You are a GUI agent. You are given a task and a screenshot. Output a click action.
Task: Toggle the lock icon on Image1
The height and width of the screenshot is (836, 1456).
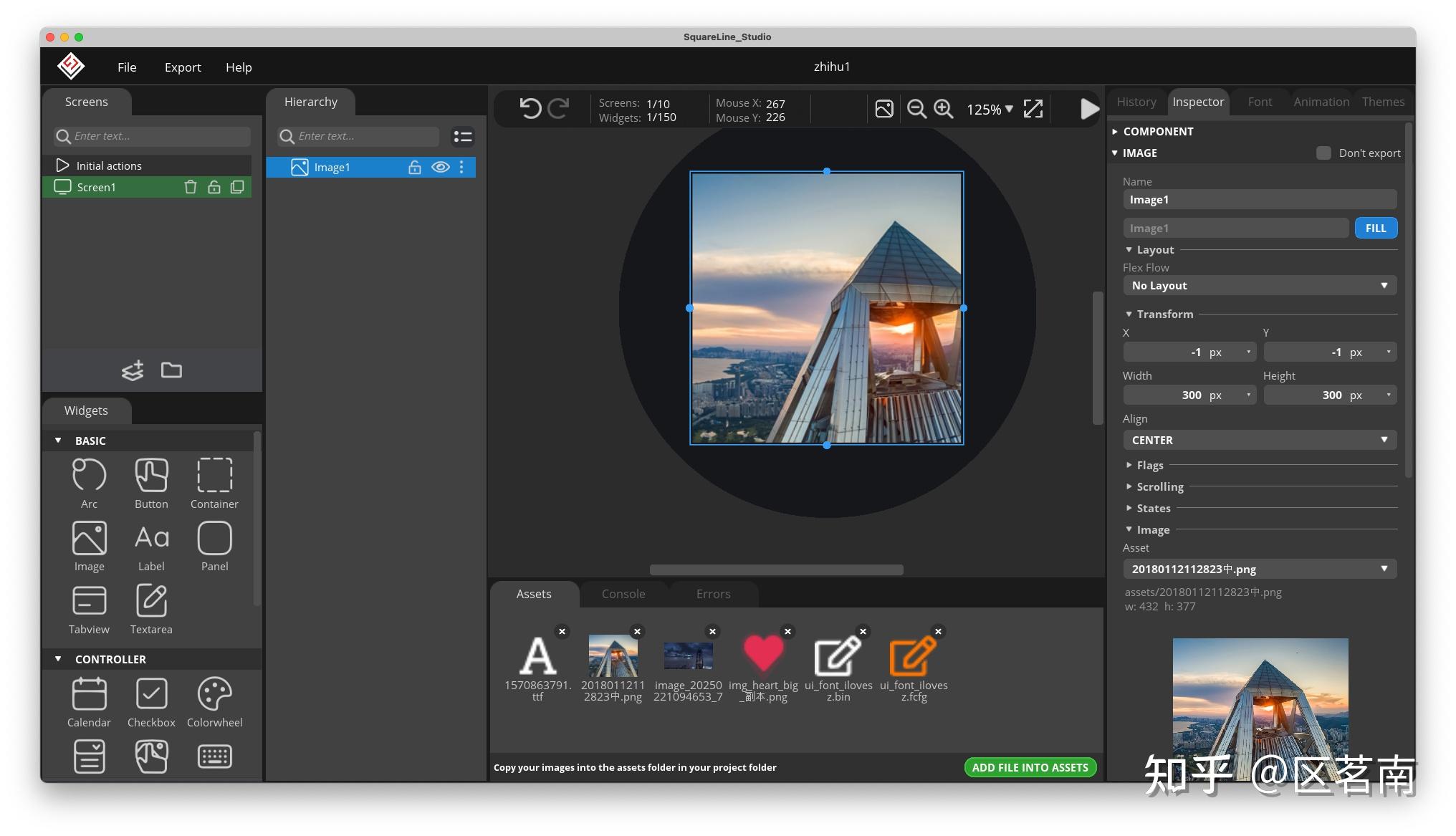[x=414, y=167]
